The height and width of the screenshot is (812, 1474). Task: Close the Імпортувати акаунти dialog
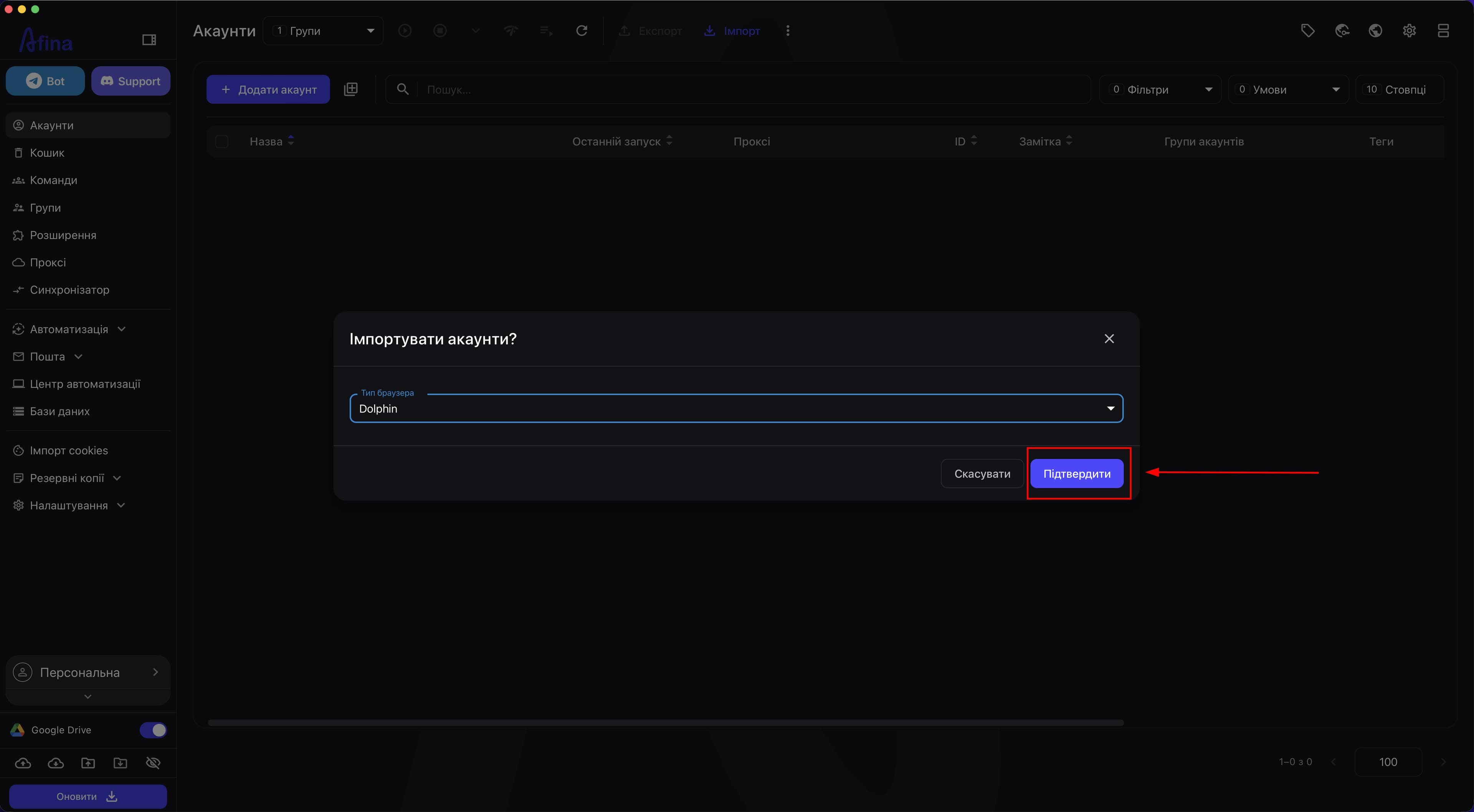pos(1109,339)
